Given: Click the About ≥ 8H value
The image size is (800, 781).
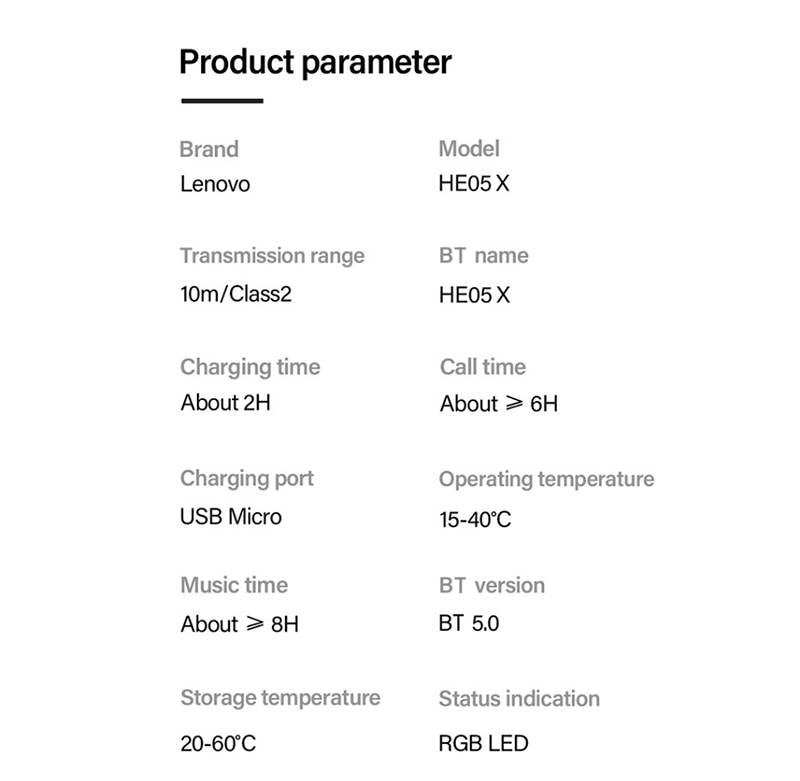Looking at the screenshot, I should 240,624.
